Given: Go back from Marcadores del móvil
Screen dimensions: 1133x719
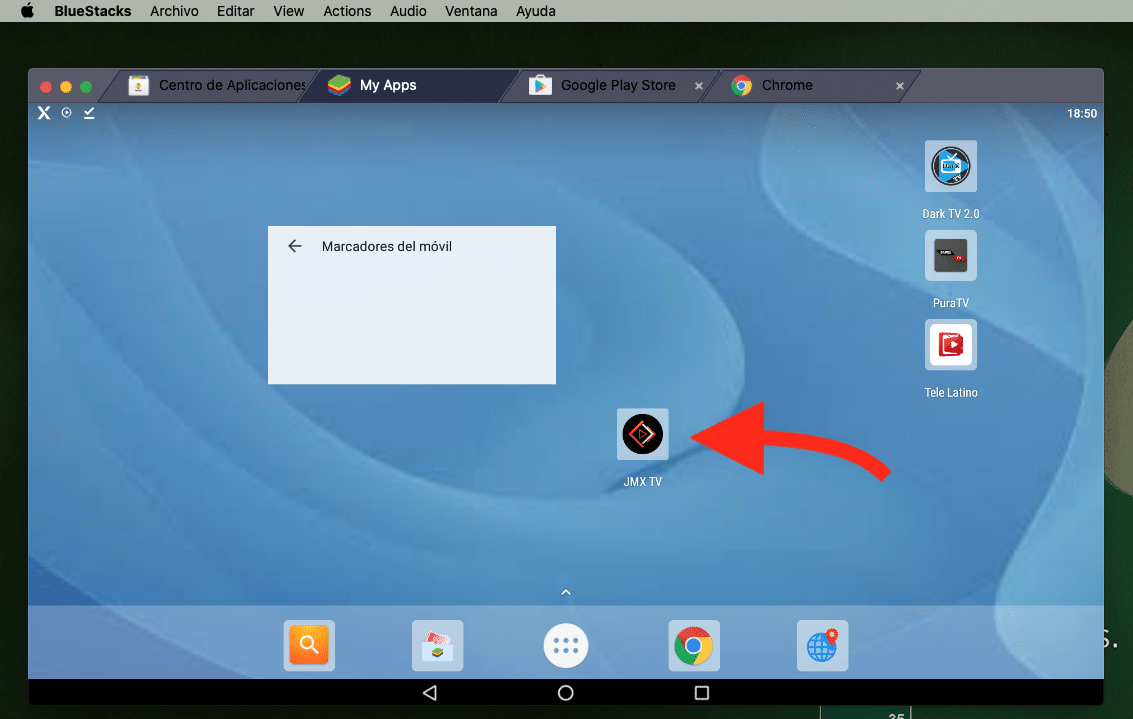Looking at the screenshot, I should pyautogui.click(x=294, y=246).
